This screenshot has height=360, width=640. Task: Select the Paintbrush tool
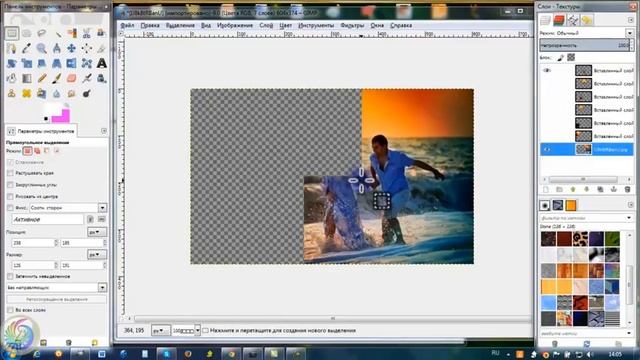[x=57, y=78]
